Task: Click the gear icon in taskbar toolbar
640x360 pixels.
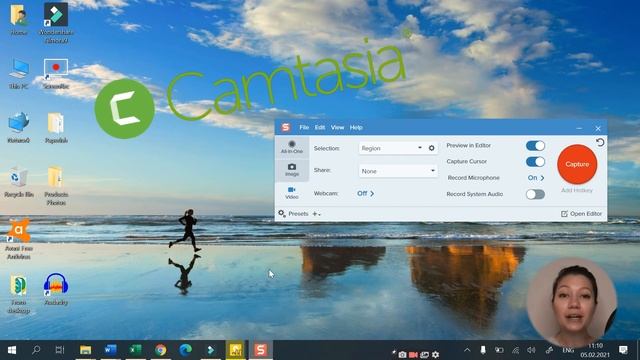Action: [436, 355]
